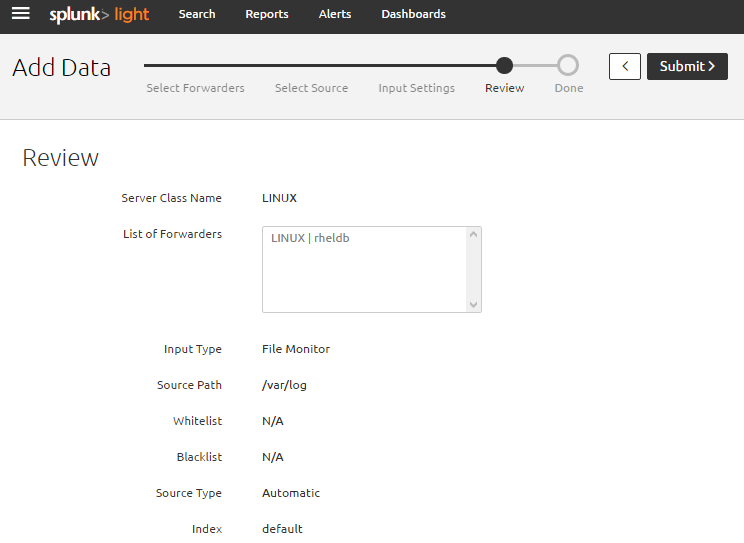744x543 pixels.
Task: Click the default index value
Action: (x=282, y=529)
